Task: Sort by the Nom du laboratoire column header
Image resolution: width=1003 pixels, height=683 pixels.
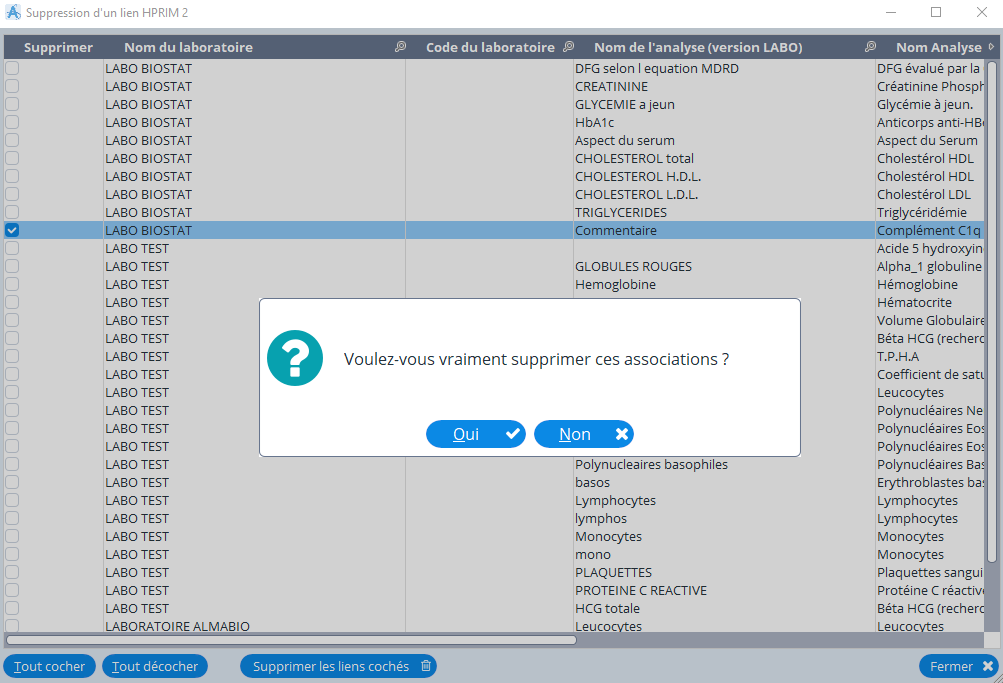Action: (188, 47)
